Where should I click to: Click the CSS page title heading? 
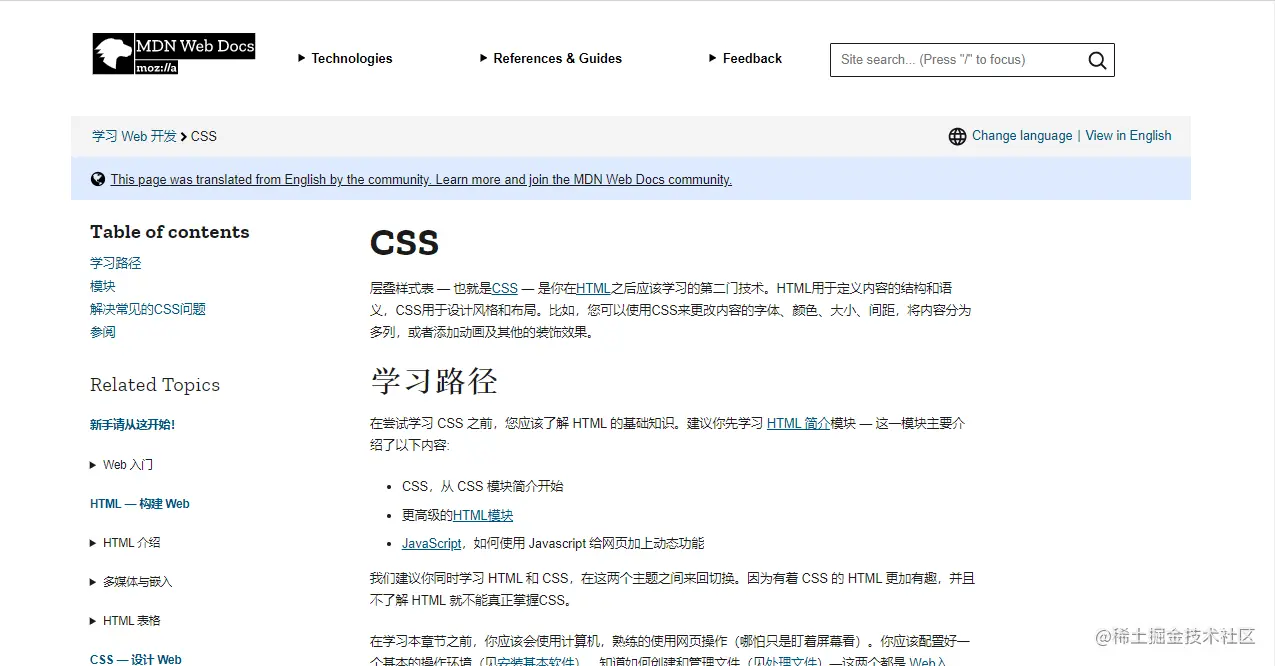(405, 243)
